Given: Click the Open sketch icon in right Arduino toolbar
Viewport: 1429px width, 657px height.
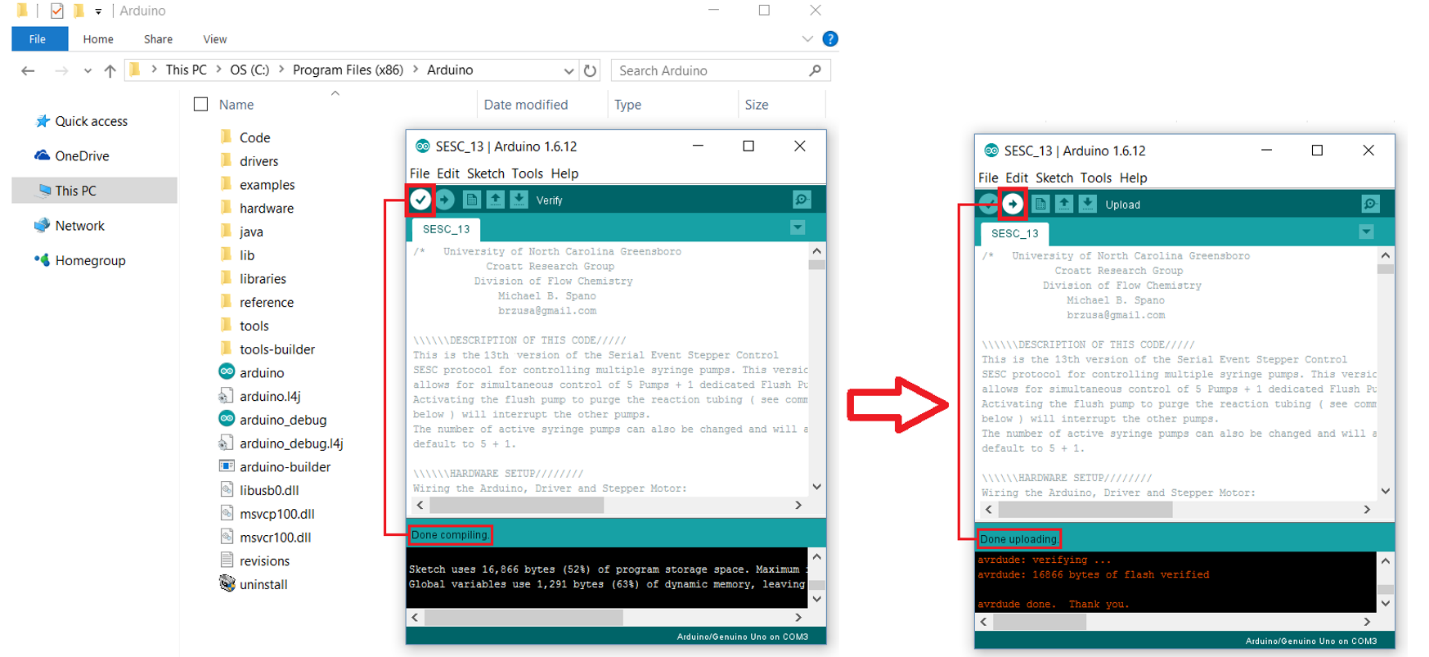Looking at the screenshot, I should 1064,204.
